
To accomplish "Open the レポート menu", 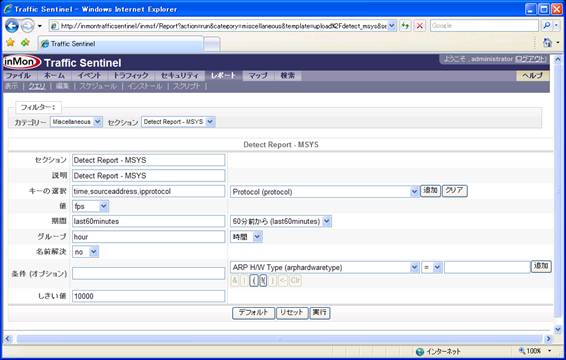I will (x=223, y=75).
